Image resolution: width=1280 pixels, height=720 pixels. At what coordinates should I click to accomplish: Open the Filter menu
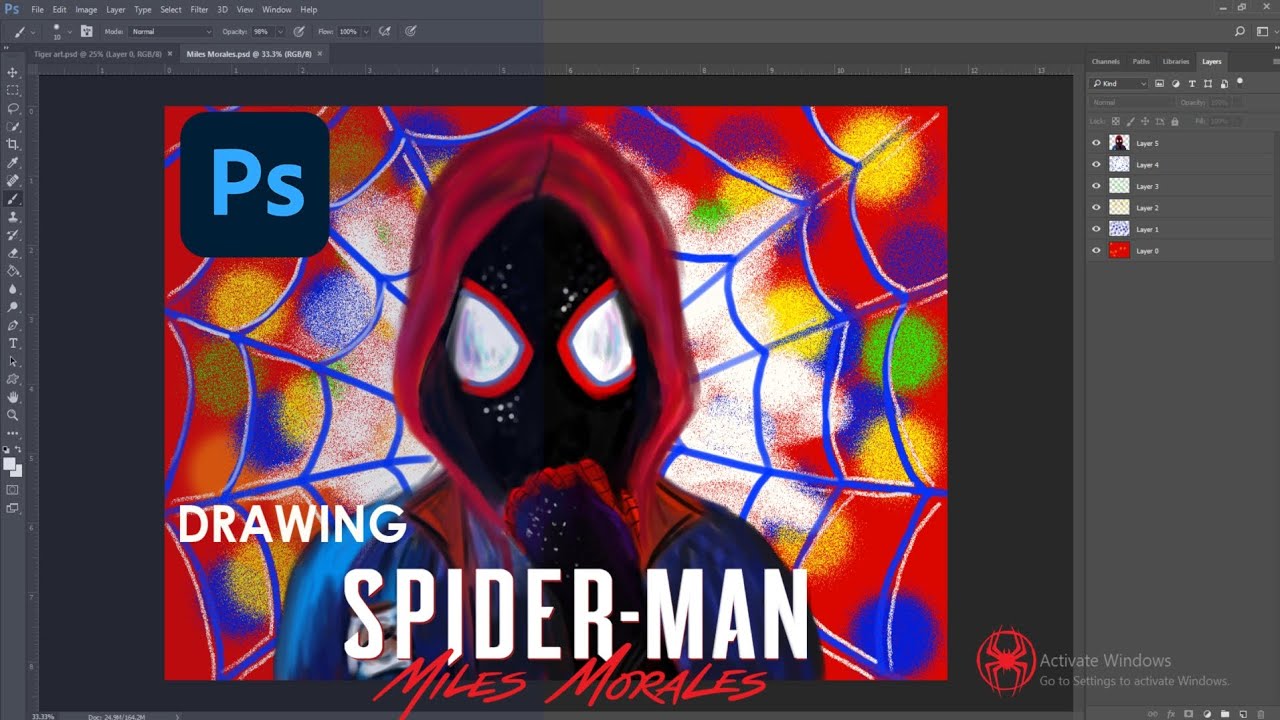pyautogui.click(x=199, y=10)
